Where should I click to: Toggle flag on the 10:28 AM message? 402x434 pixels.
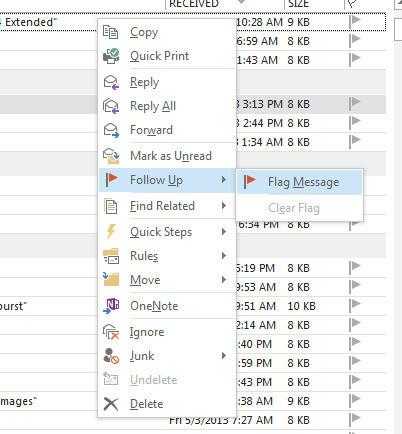click(x=355, y=22)
